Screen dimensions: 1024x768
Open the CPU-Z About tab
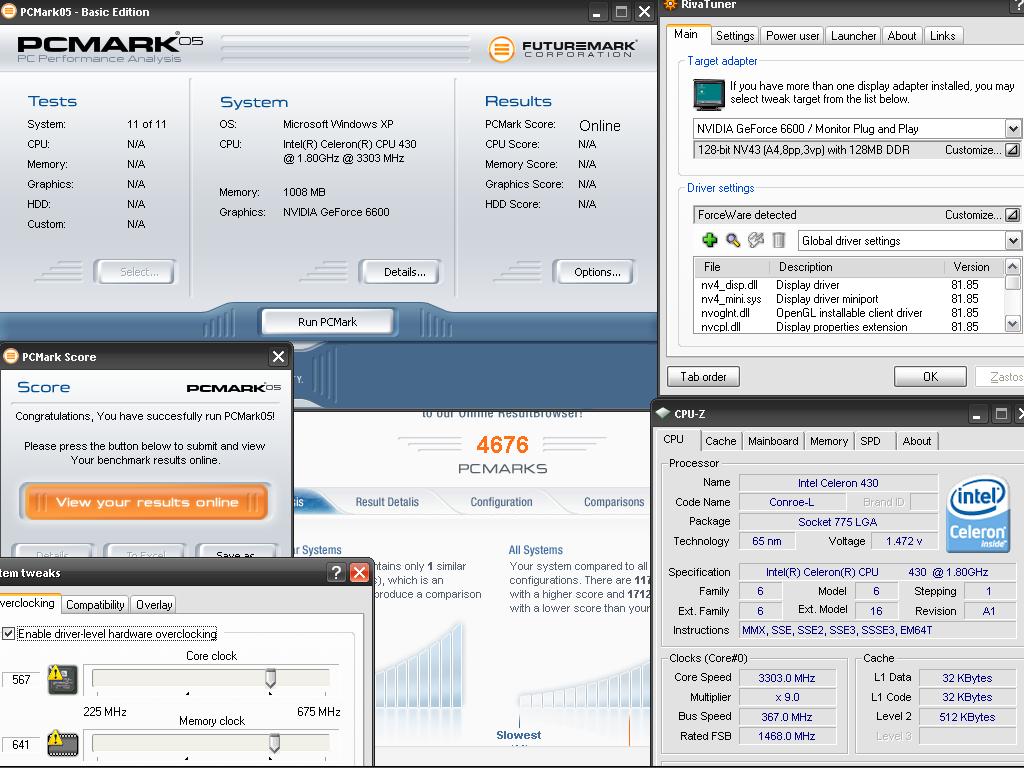(x=917, y=441)
